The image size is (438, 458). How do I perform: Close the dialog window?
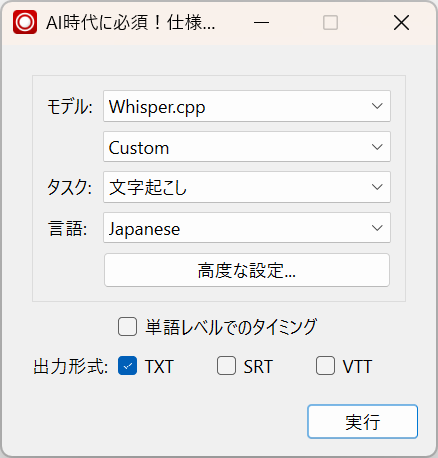pyautogui.click(x=401, y=23)
